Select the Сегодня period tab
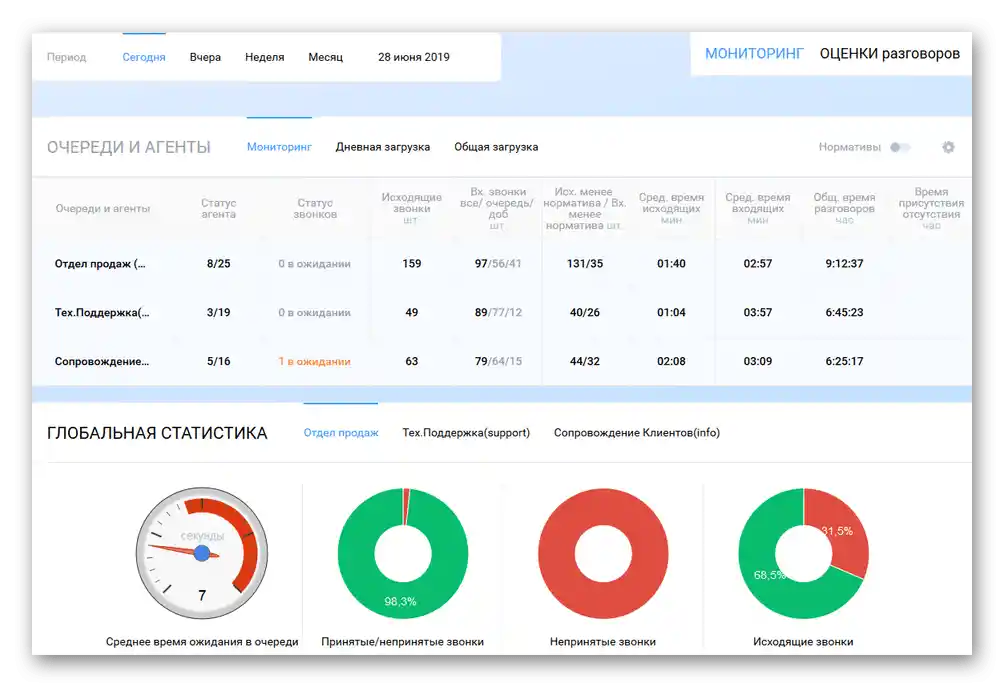The height and width of the screenshot is (687, 1004). [144, 57]
